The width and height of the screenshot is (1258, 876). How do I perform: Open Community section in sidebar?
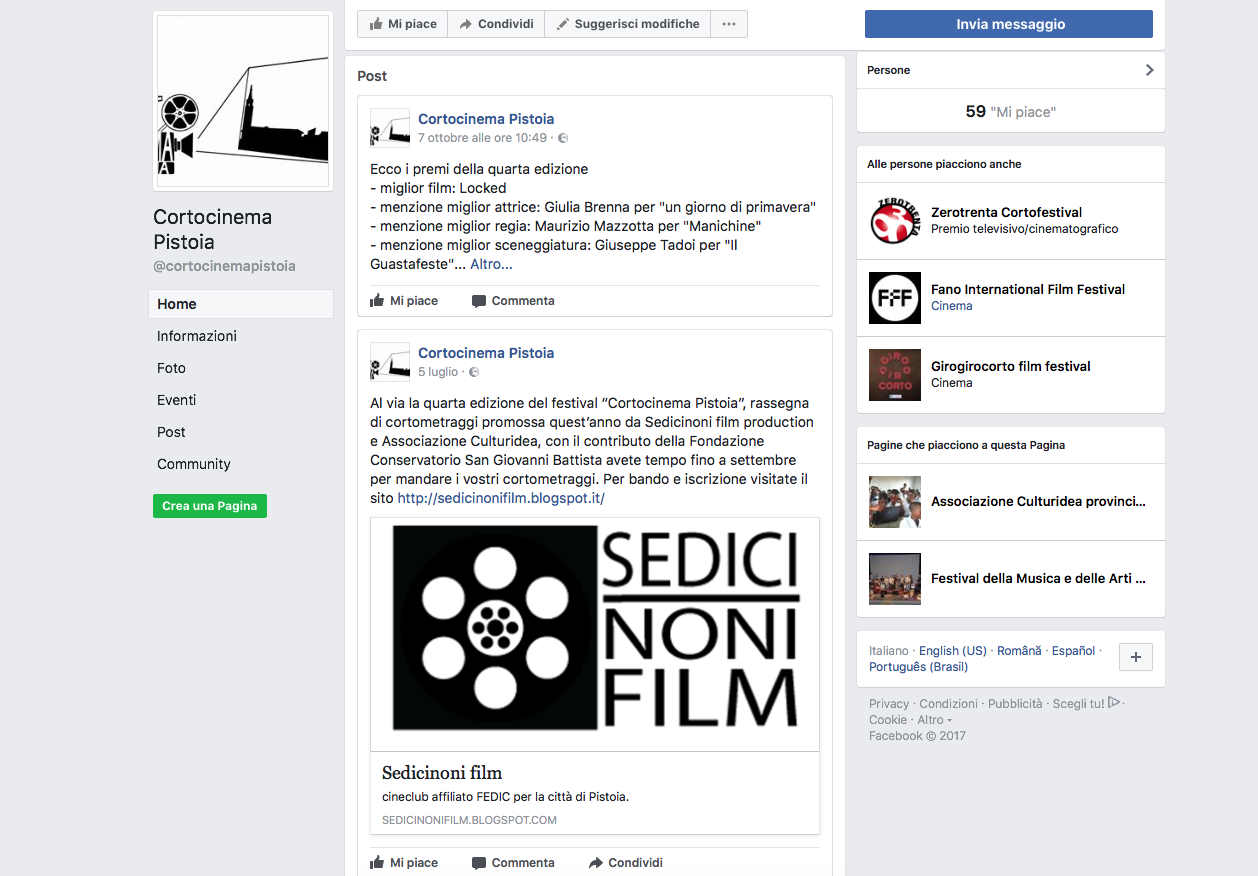(x=194, y=464)
